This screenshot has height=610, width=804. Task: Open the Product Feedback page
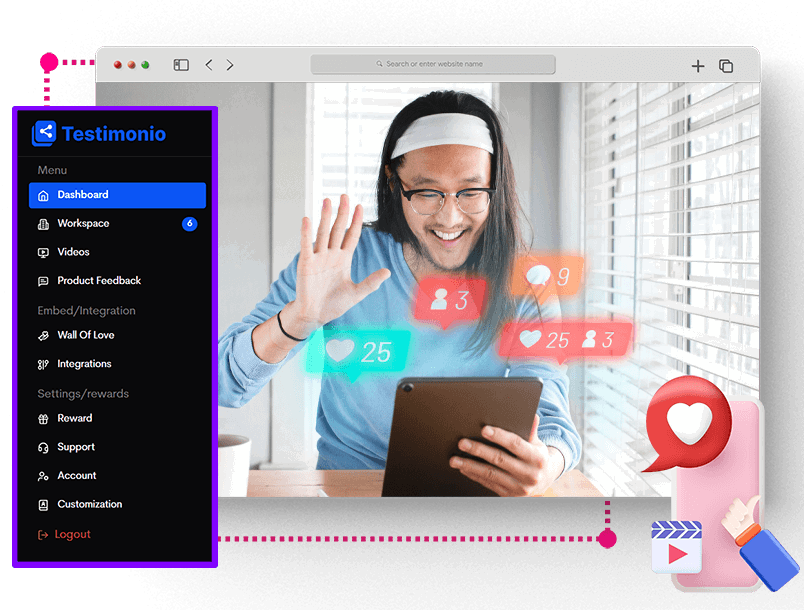coord(99,281)
